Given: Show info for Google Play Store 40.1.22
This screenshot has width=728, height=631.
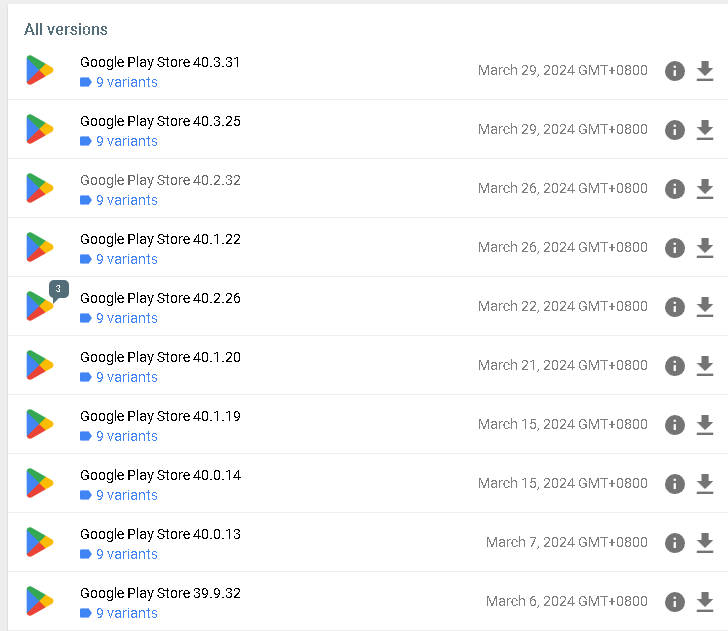Looking at the screenshot, I should [675, 248].
